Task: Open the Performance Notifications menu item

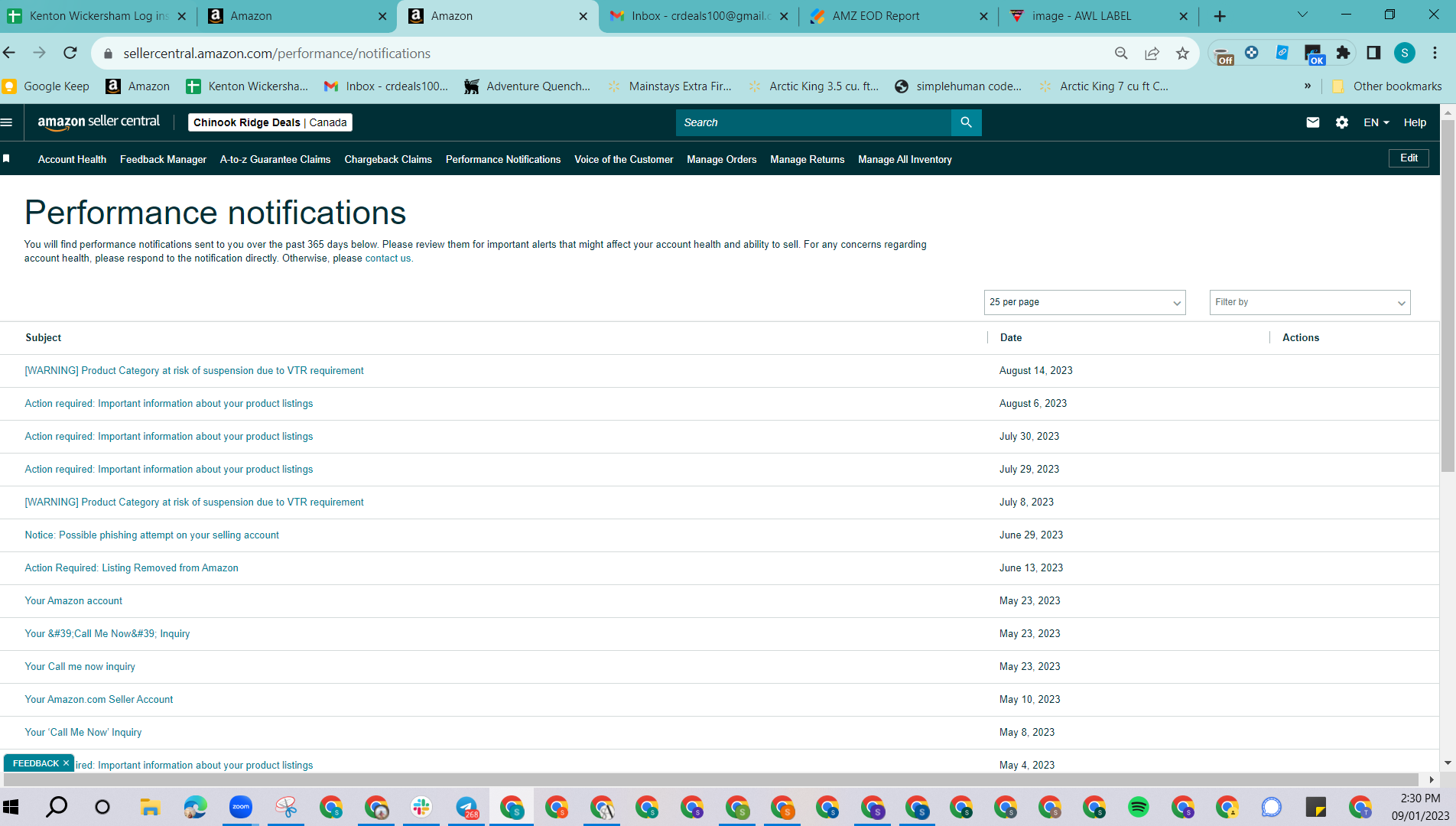Action: point(503,159)
